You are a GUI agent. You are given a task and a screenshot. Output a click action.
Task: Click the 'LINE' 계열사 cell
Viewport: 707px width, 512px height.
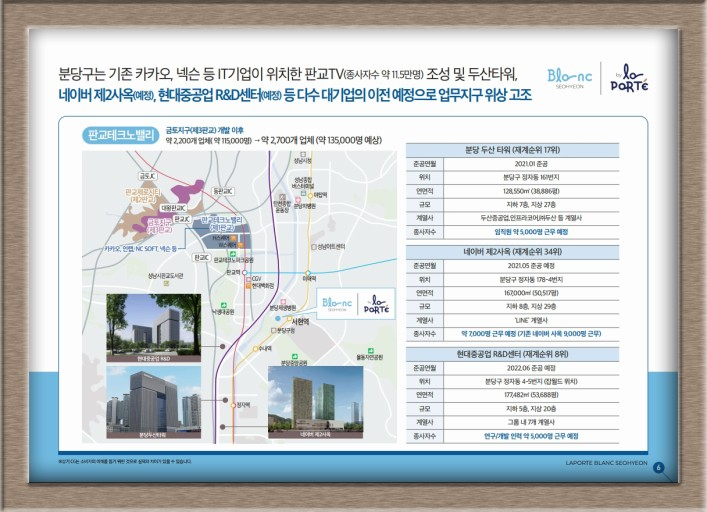(x=531, y=320)
